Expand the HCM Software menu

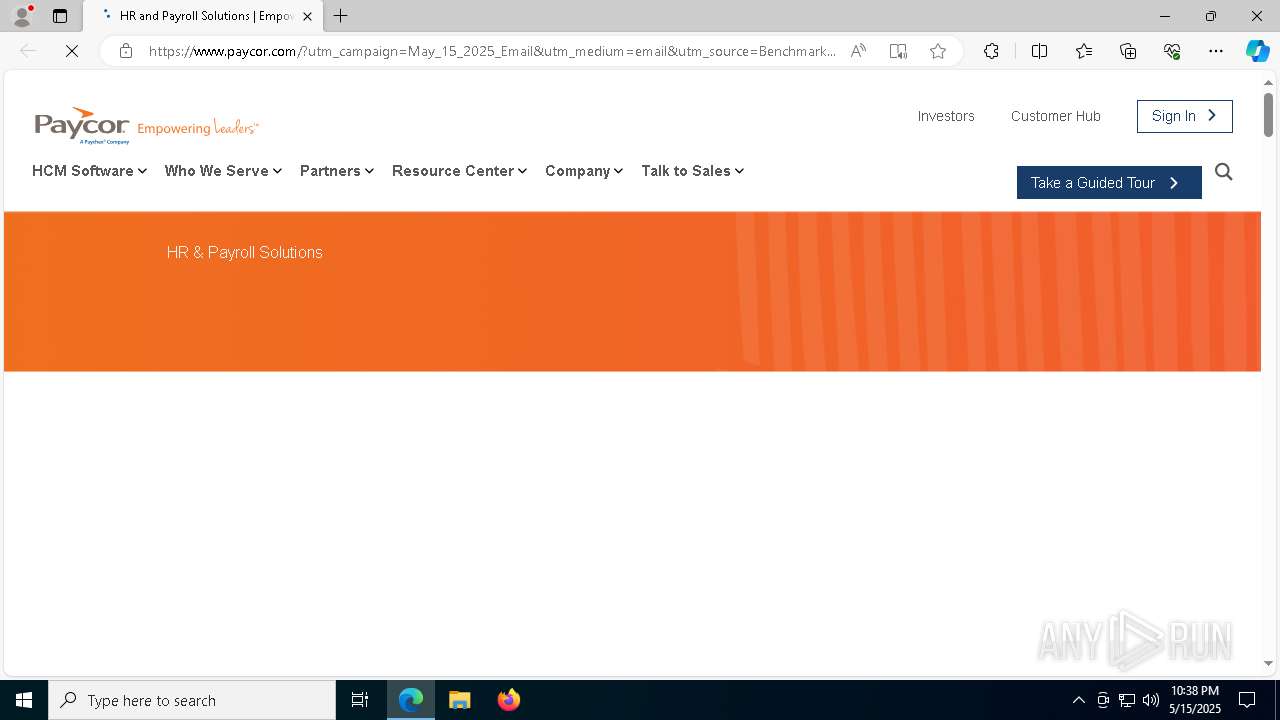[x=89, y=171]
